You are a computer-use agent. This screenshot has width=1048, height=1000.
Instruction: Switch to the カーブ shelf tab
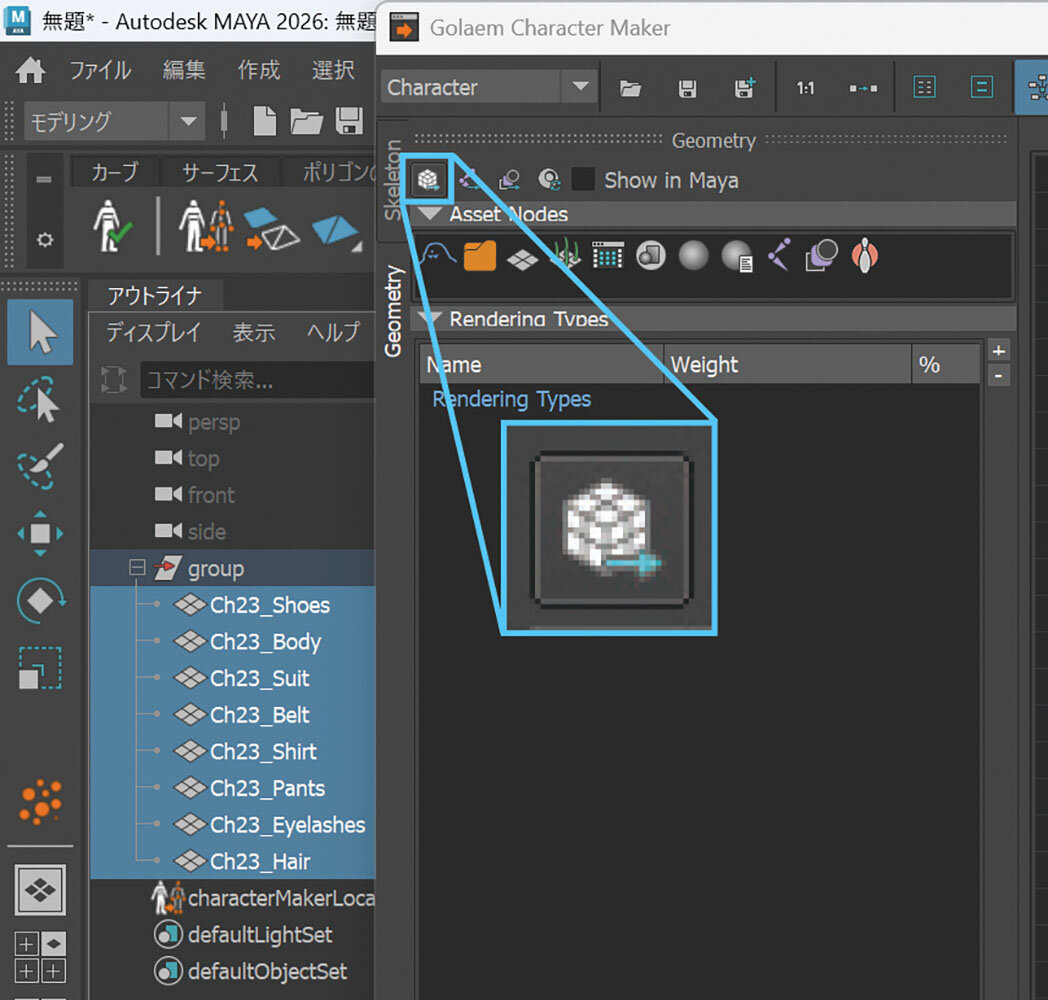[115, 172]
